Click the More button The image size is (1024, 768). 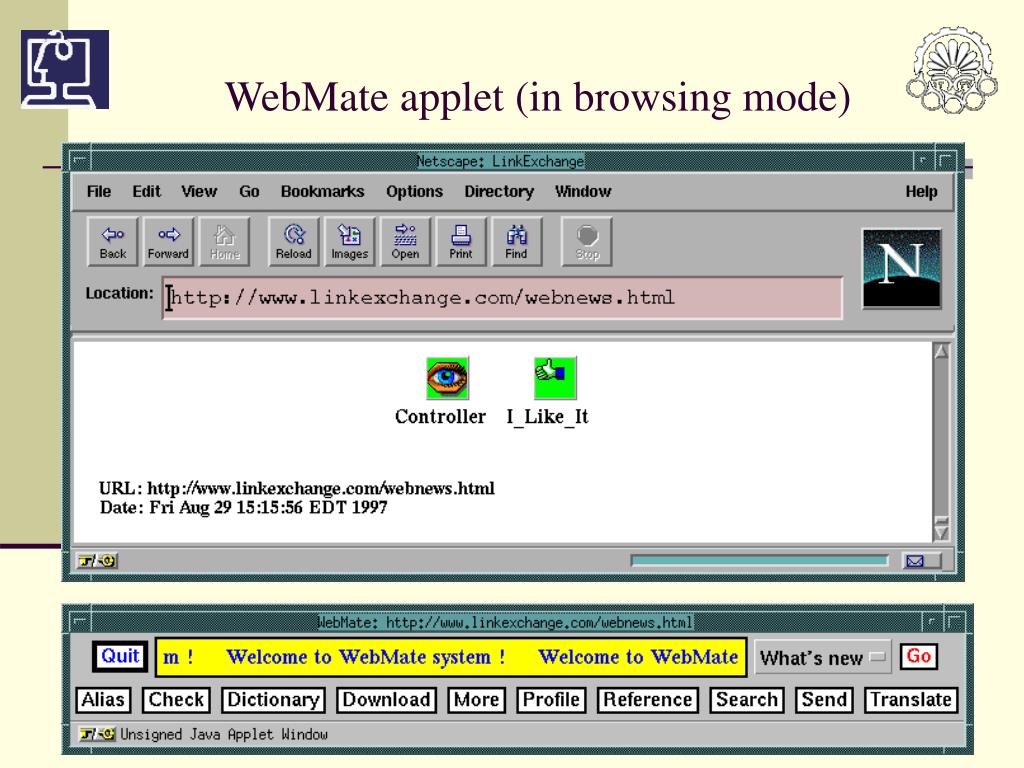[x=477, y=699]
